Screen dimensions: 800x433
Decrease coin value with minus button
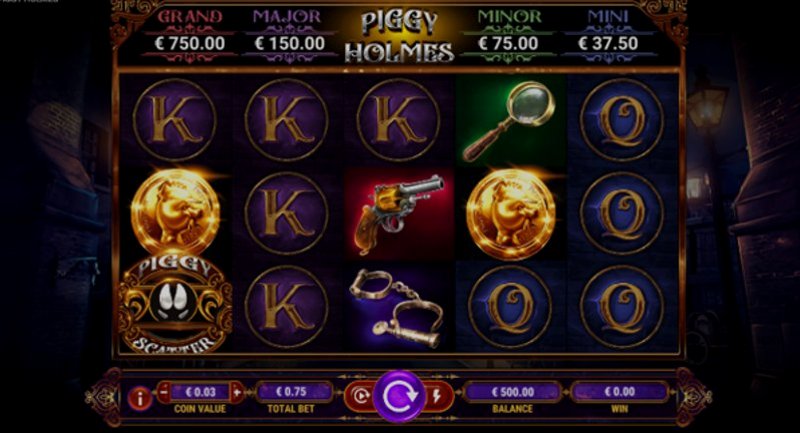pos(164,393)
